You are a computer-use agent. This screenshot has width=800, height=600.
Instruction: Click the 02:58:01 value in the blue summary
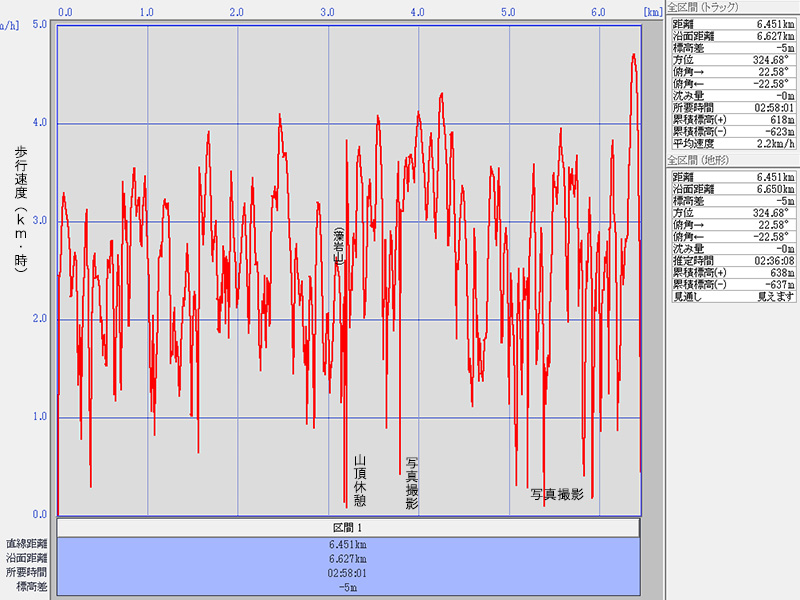347,573
